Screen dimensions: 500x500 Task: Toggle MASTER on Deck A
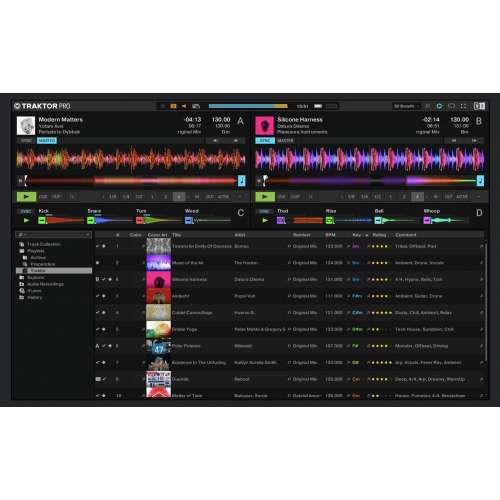47,141
